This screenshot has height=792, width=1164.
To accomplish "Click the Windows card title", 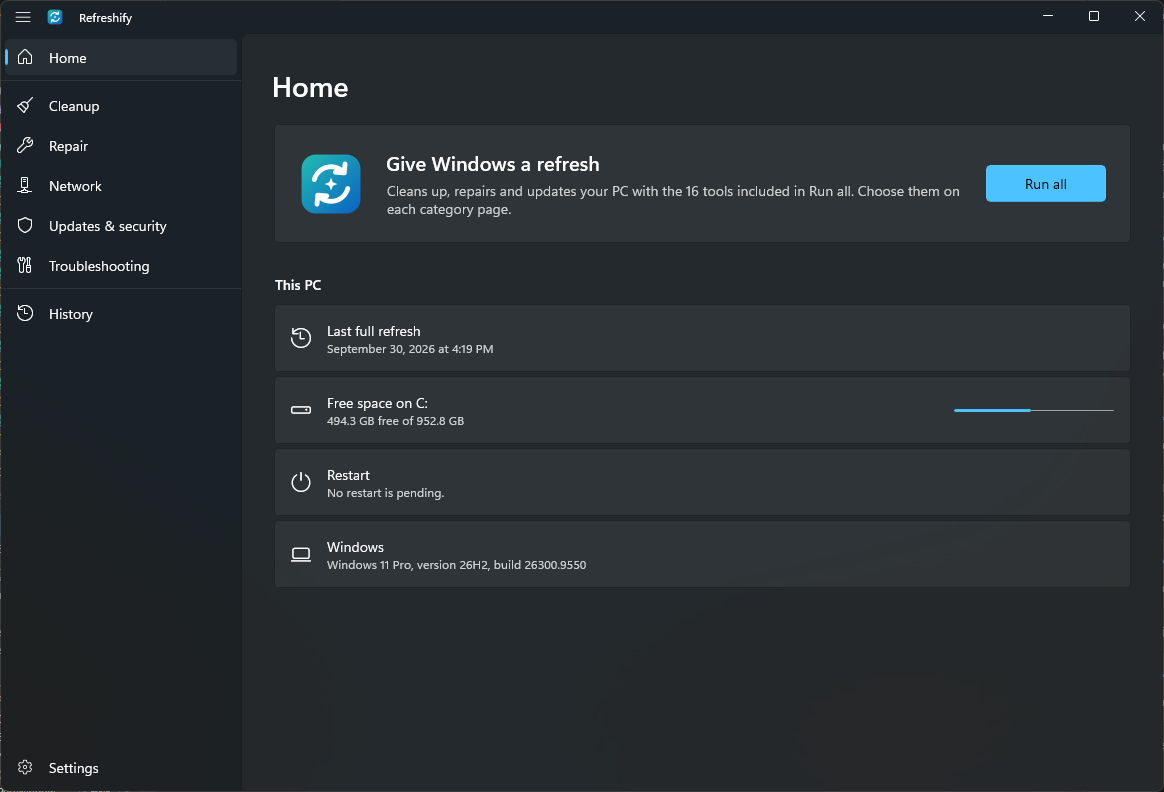I will click(355, 547).
